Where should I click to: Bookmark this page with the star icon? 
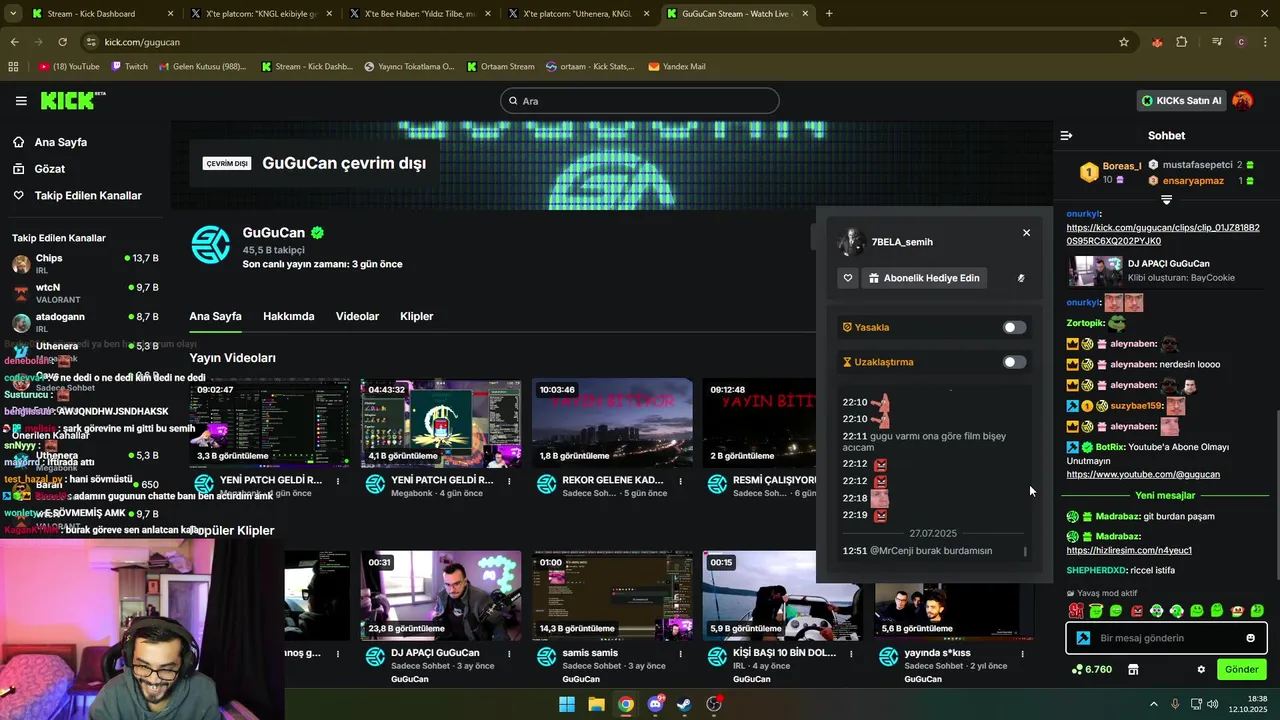1124,42
